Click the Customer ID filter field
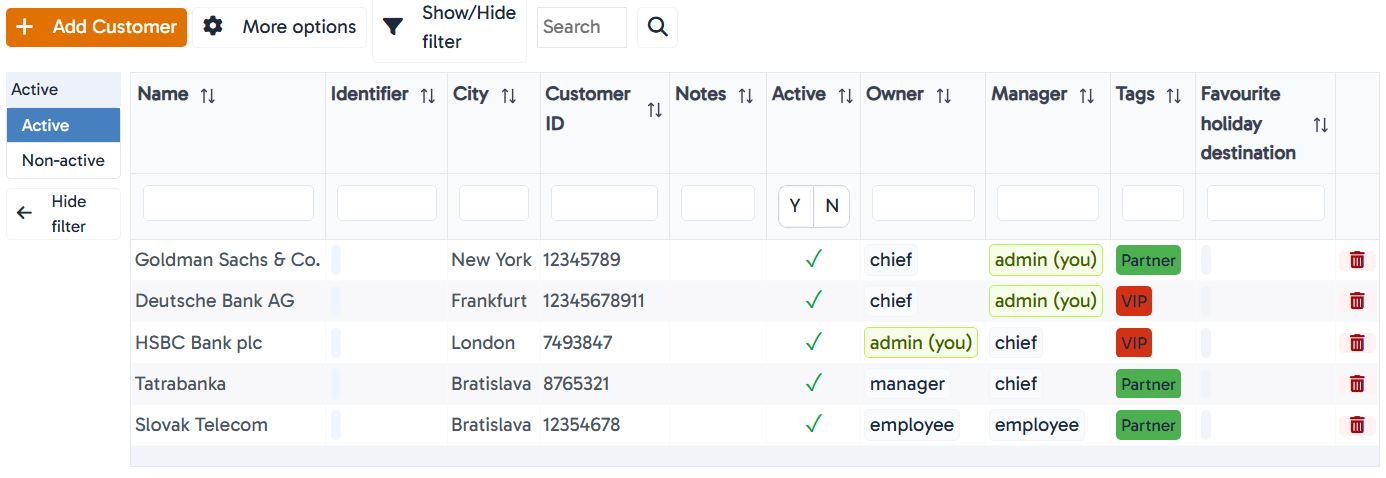Image resolution: width=1386 pixels, height=478 pixels. coord(604,203)
